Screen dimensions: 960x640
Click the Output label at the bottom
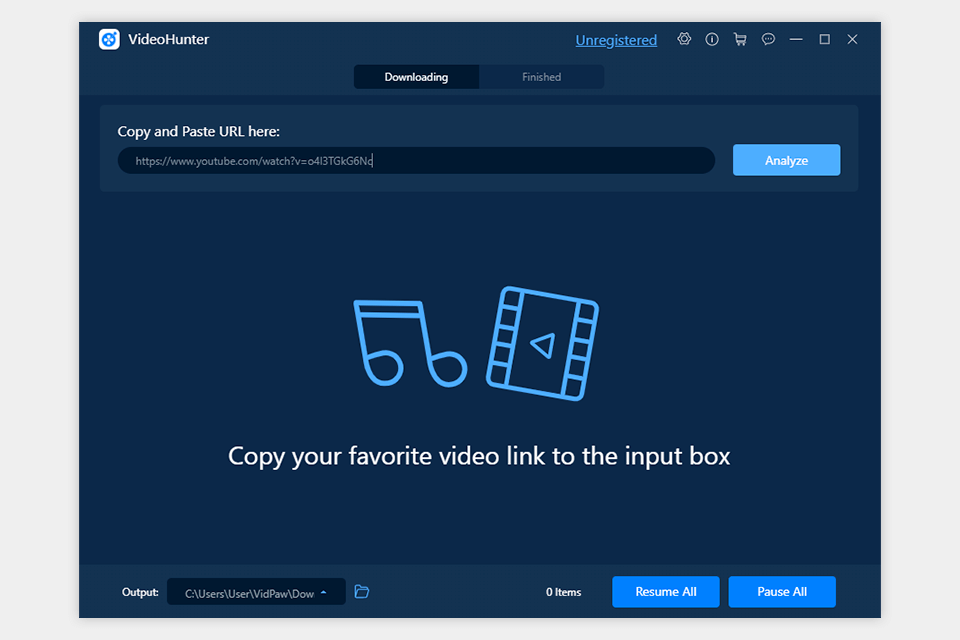[x=139, y=591]
